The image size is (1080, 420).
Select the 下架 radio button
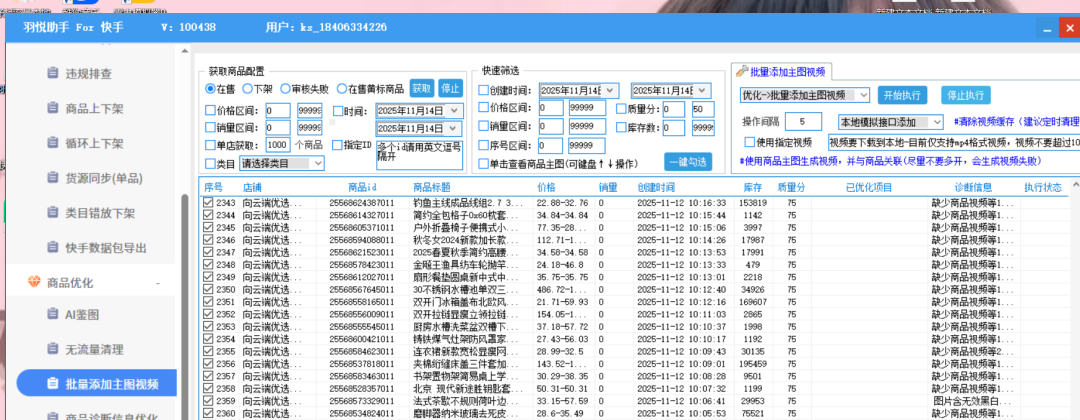[x=246, y=89]
